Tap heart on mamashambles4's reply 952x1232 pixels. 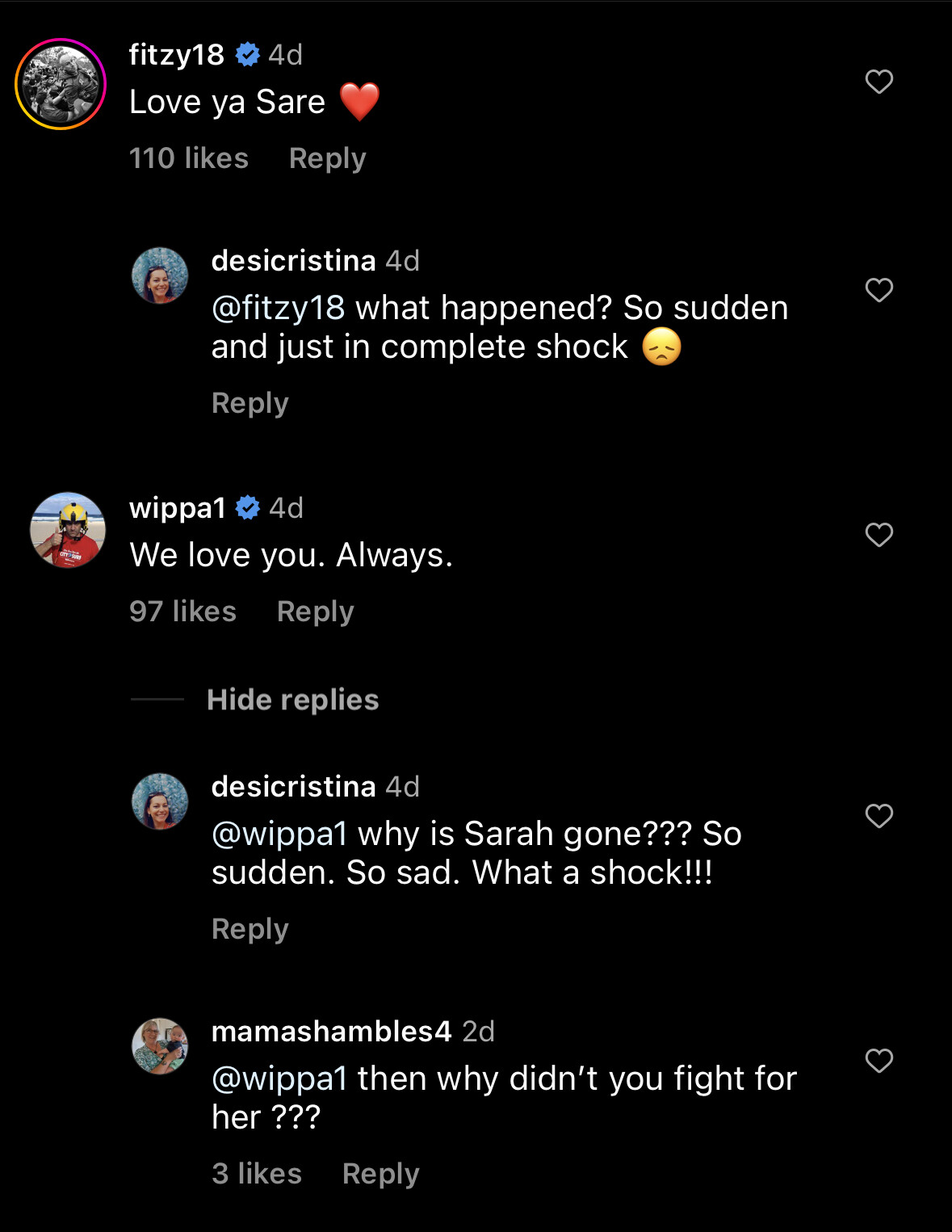point(879,1061)
